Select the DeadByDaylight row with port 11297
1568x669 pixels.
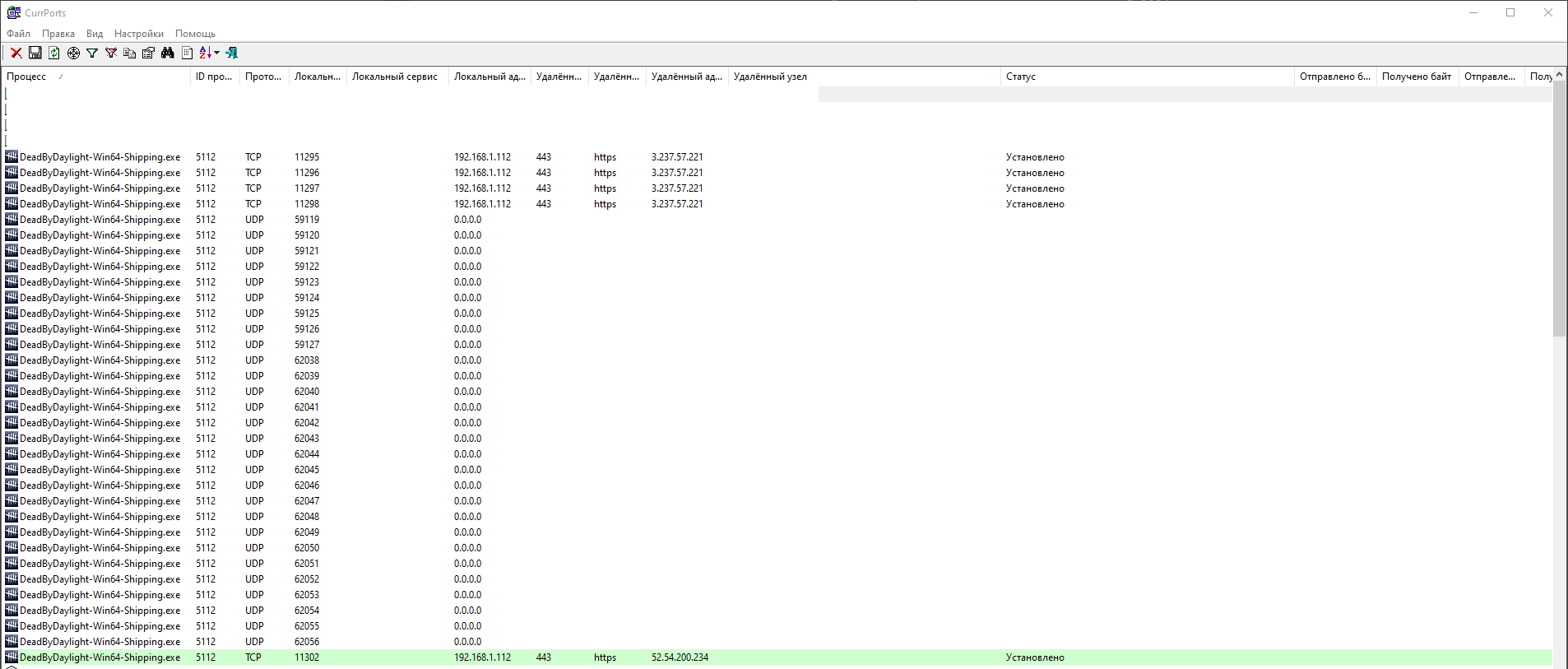coord(777,188)
